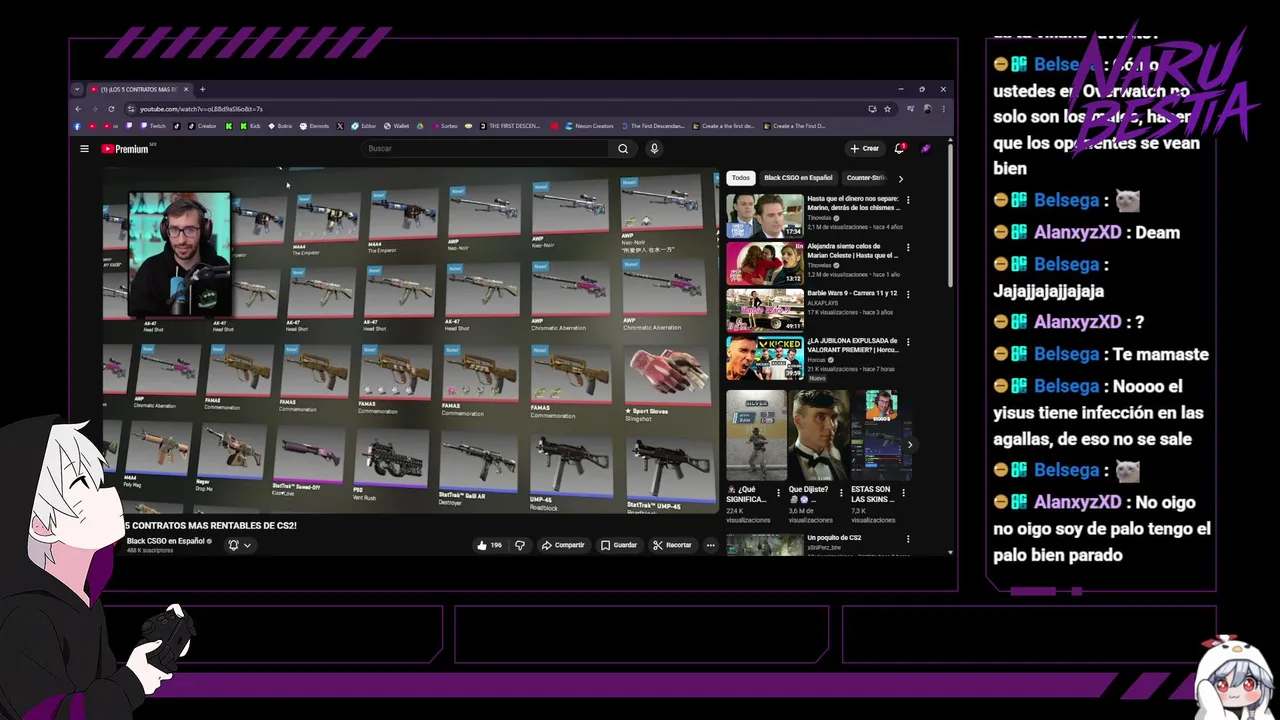This screenshot has width=1280, height=720.
Task: Click the browser address bar URL
Action: point(201,108)
